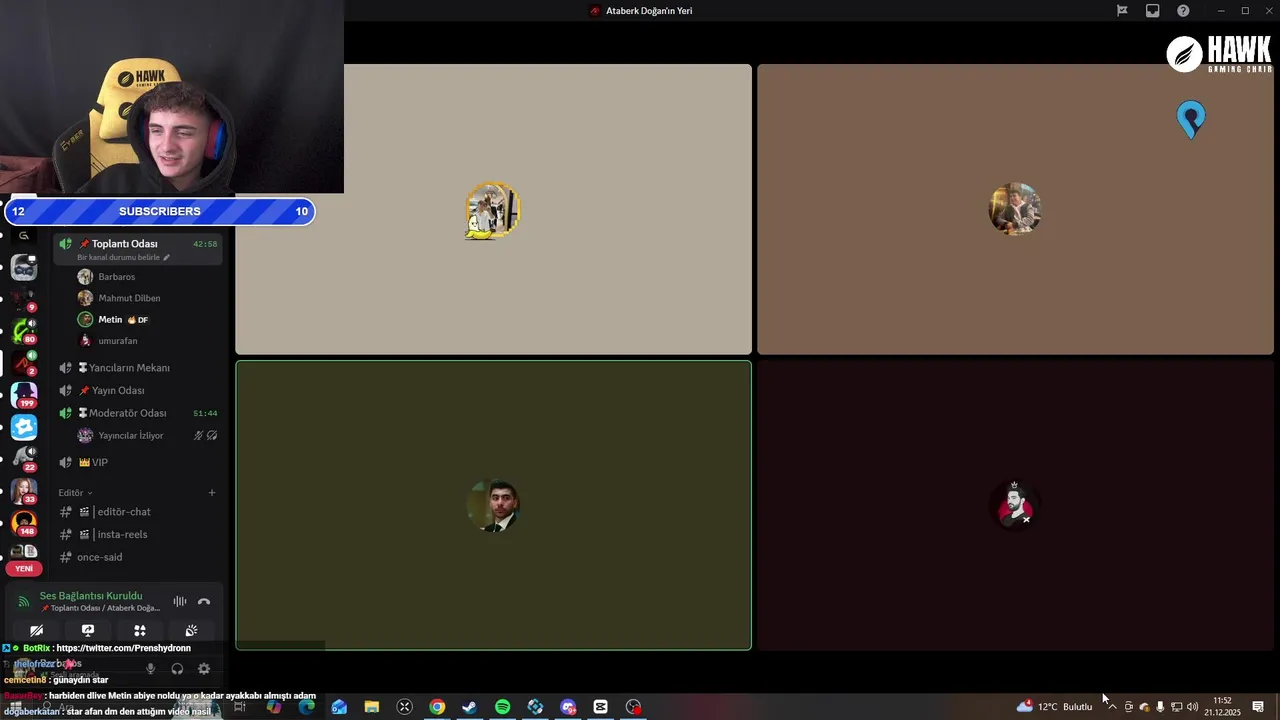This screenshot has width=1280, height=720.
Task: Open Steam from taskbar
Action: (x=469, y=707)
